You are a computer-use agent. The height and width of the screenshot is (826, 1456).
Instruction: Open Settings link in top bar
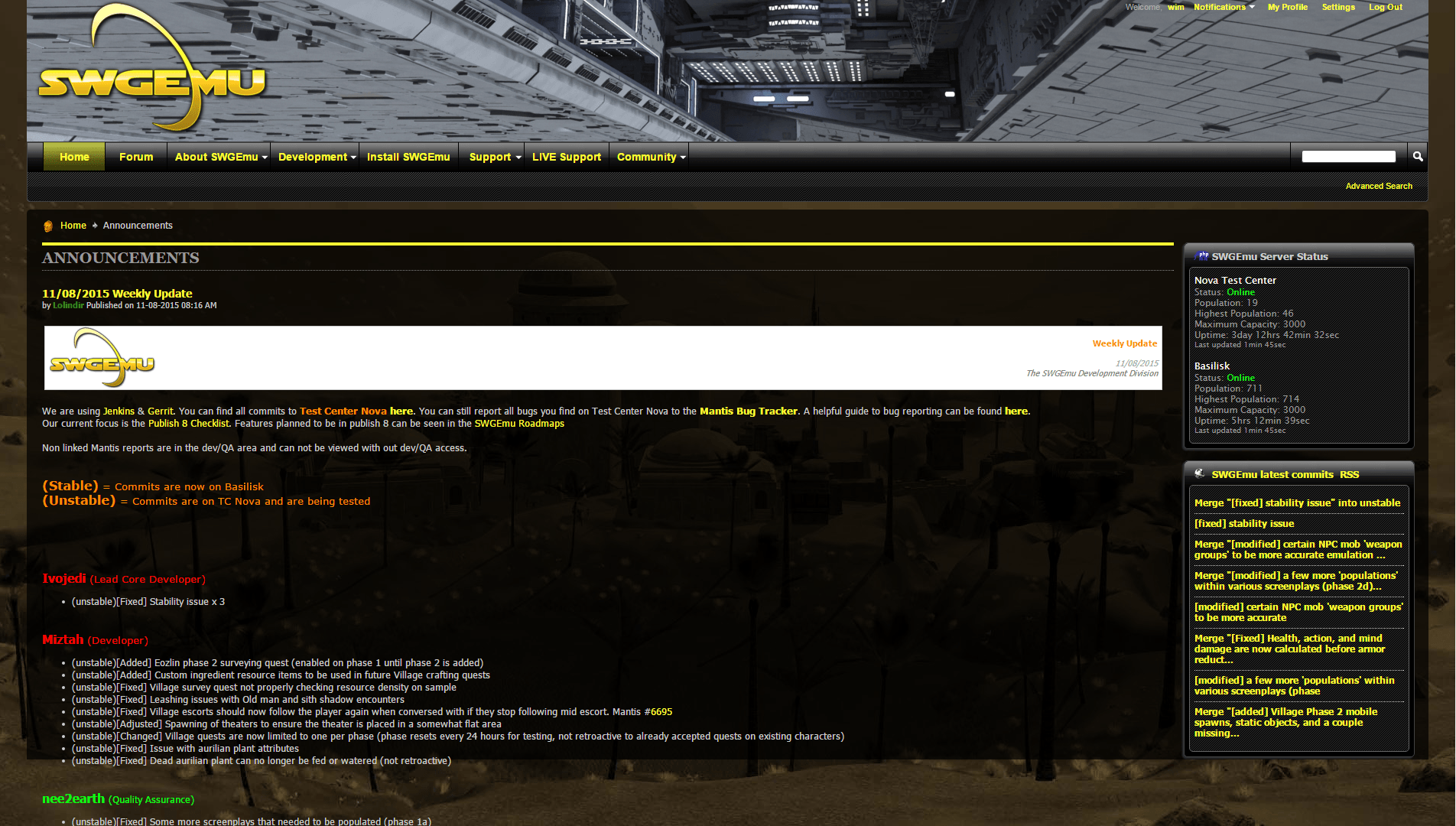[x=1338, y=7]
